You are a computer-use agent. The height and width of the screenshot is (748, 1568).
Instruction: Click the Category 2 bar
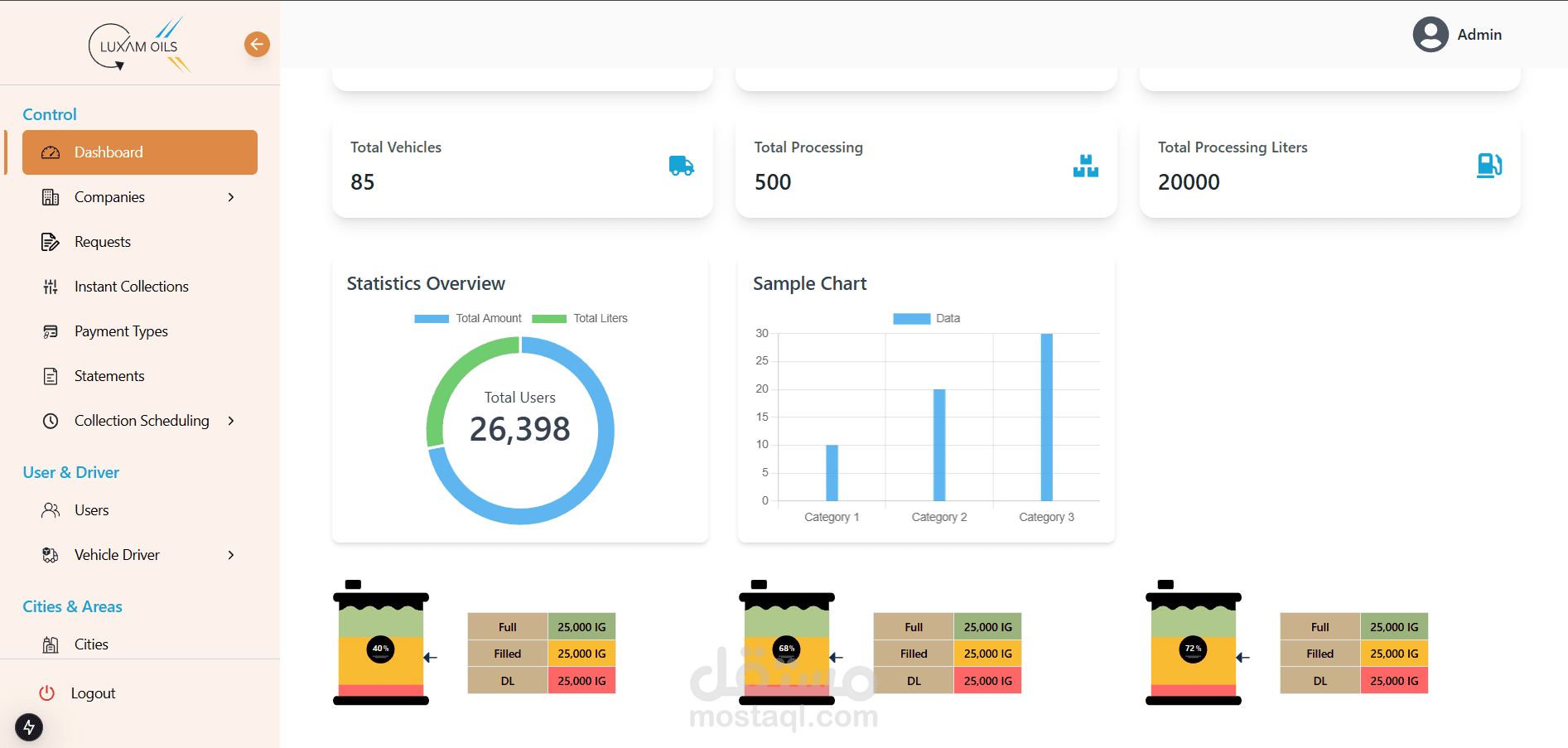click(939, 445)
